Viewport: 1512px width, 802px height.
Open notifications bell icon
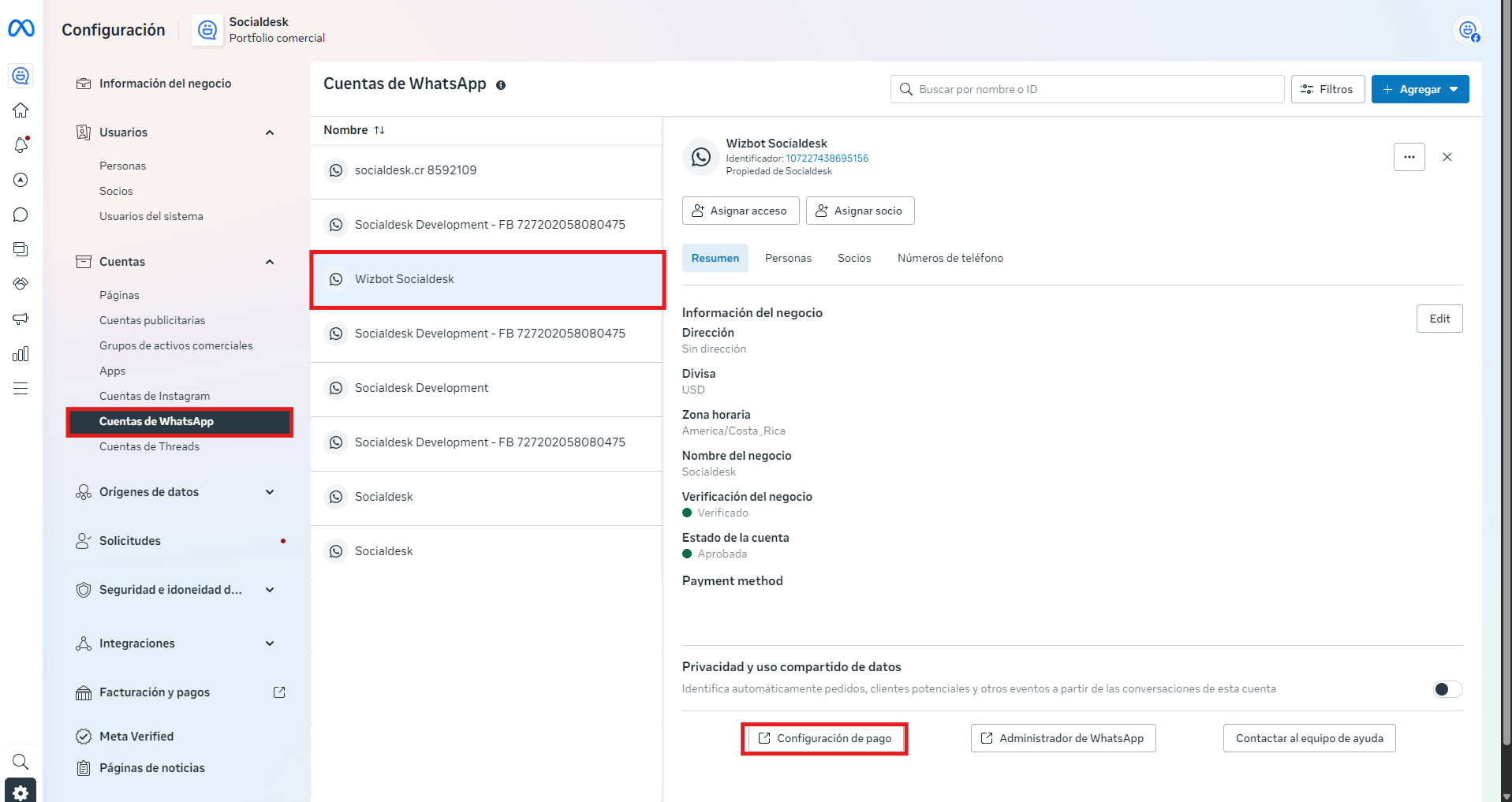point(21,145)
